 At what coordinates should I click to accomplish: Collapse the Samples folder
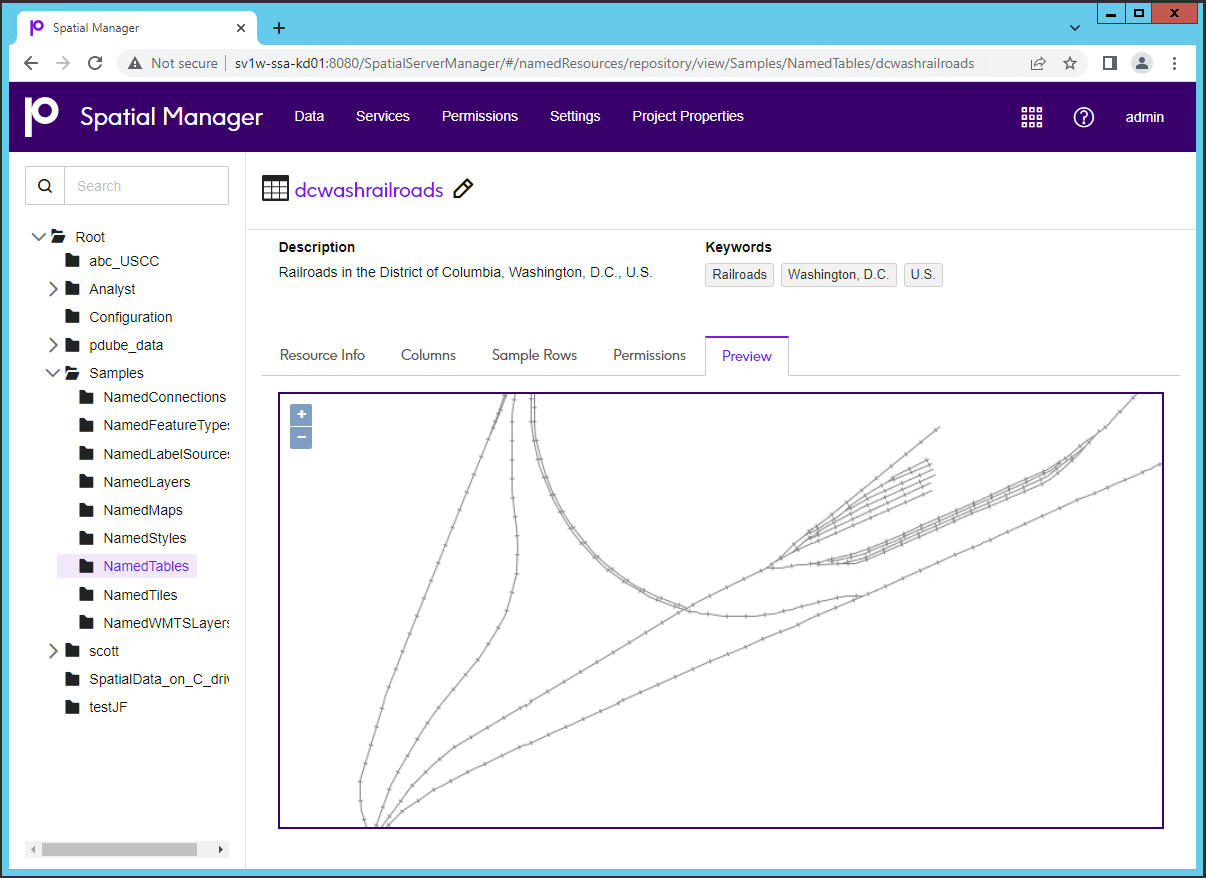pos(53,373)
